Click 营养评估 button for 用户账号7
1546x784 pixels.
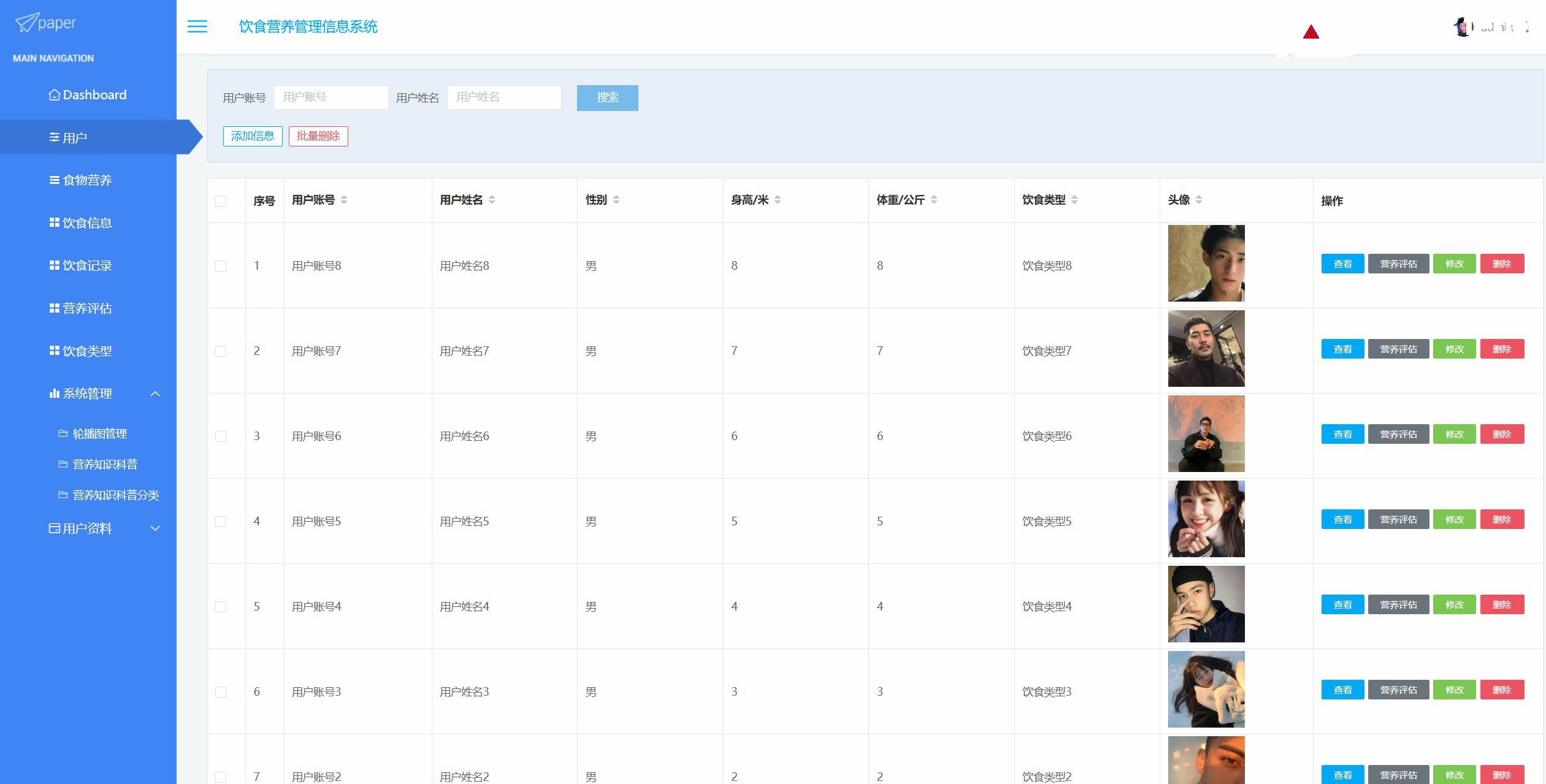tap(1398, 349)
